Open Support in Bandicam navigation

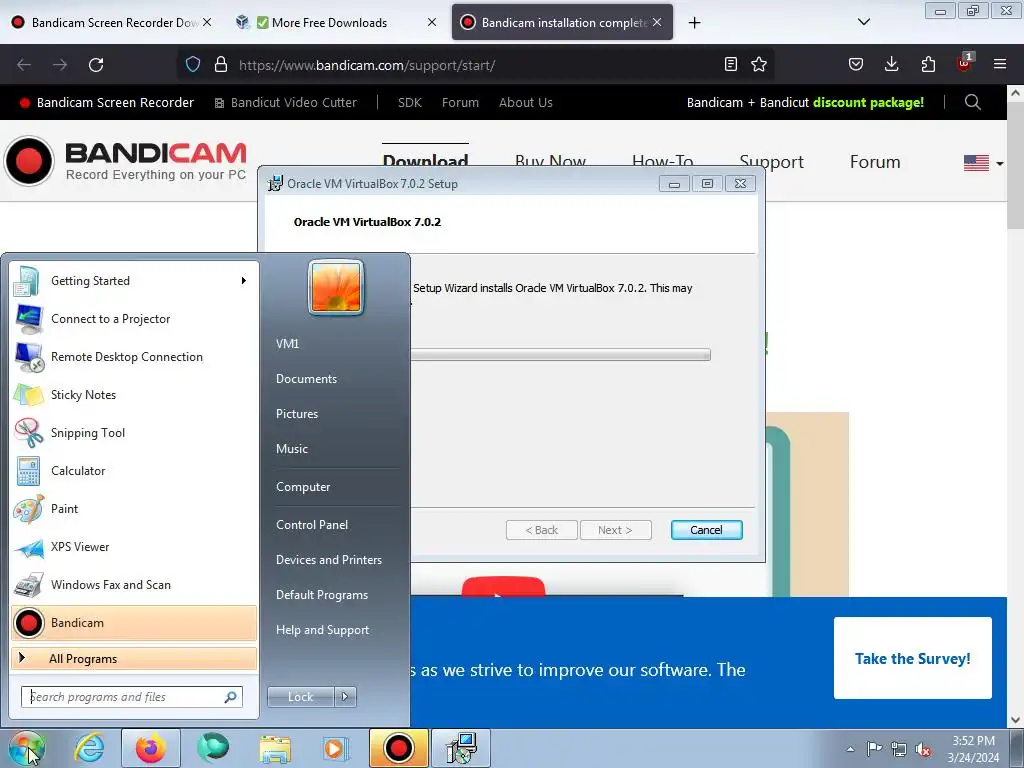[771, 162]
